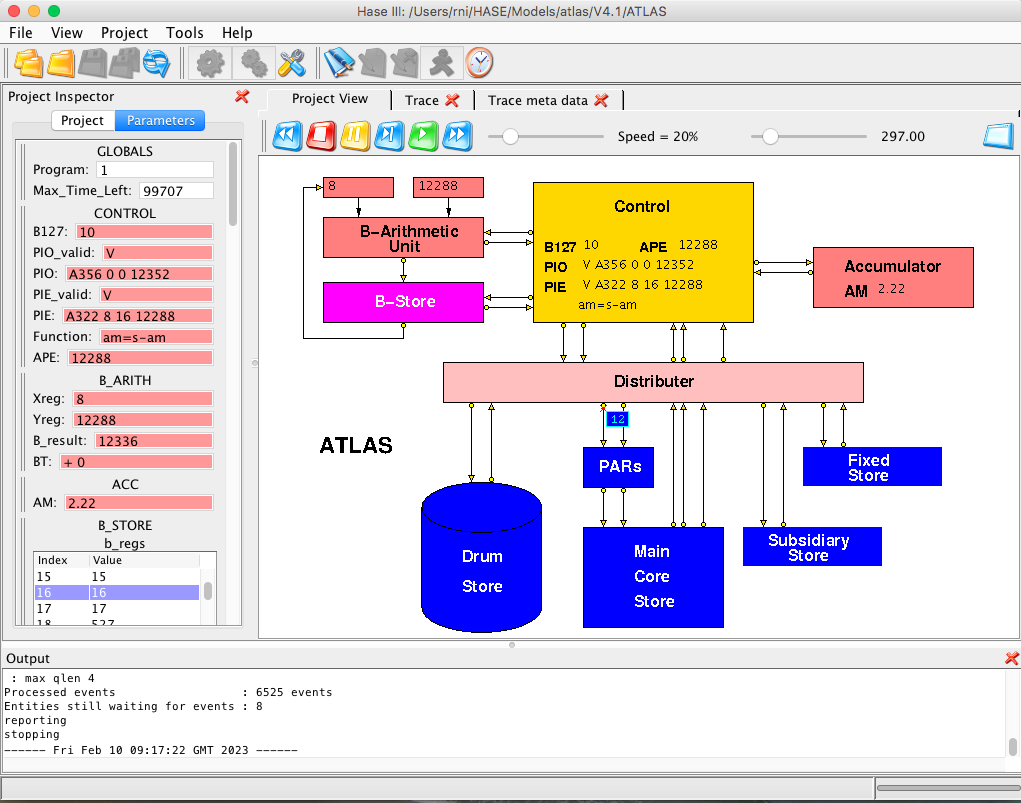This screenshot has height=803, width=1021.
Task: Click the wrench and screwdriver tools icon
Action: click(x=292, y=63)
